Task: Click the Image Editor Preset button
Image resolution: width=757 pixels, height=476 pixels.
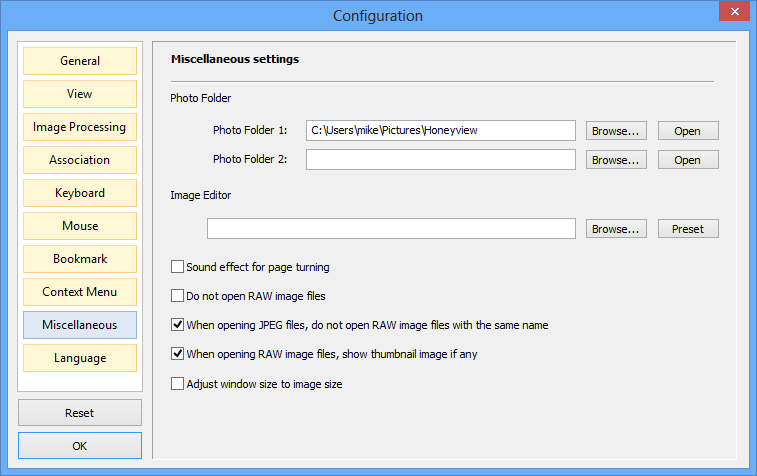Action: (x=688, y=229)
